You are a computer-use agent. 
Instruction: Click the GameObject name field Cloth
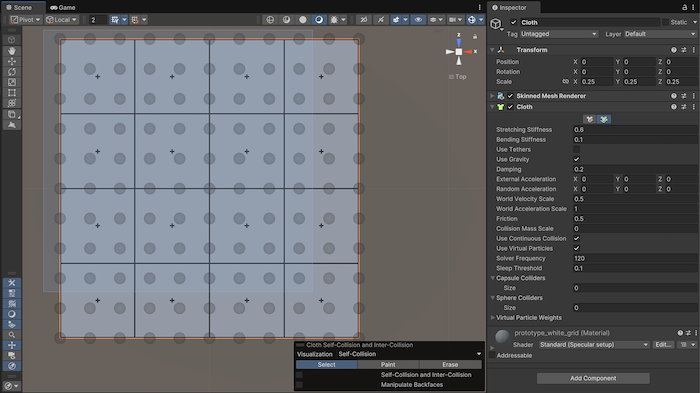coord(589,22)
